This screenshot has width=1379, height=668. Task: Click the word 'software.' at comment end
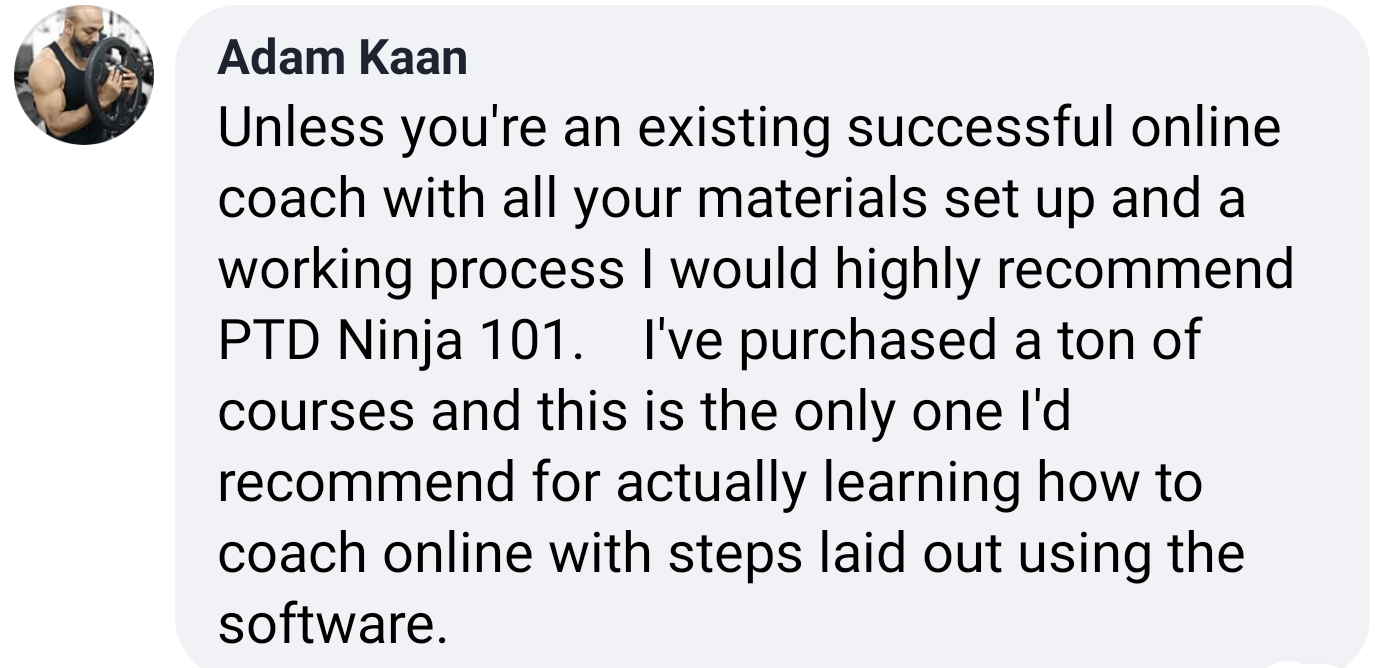click(x=328, y=625)
